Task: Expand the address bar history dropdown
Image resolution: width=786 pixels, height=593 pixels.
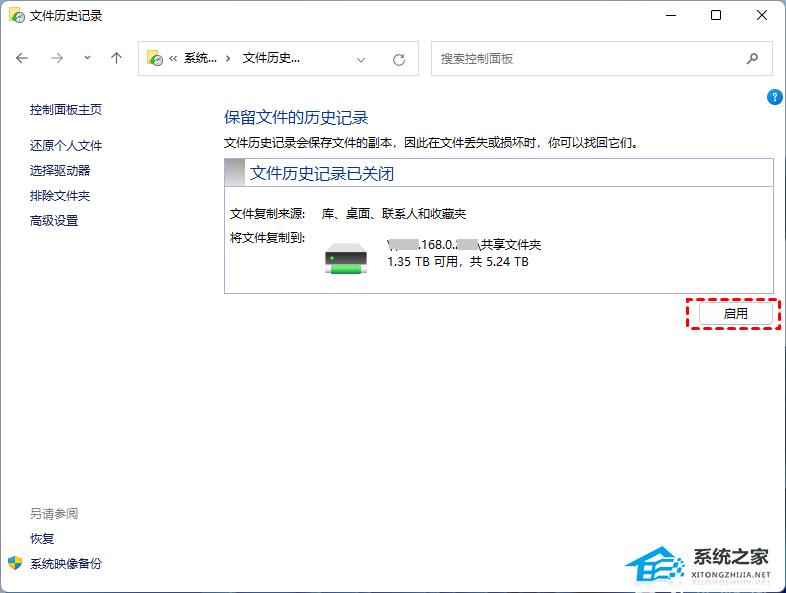Action: [360, 60]
